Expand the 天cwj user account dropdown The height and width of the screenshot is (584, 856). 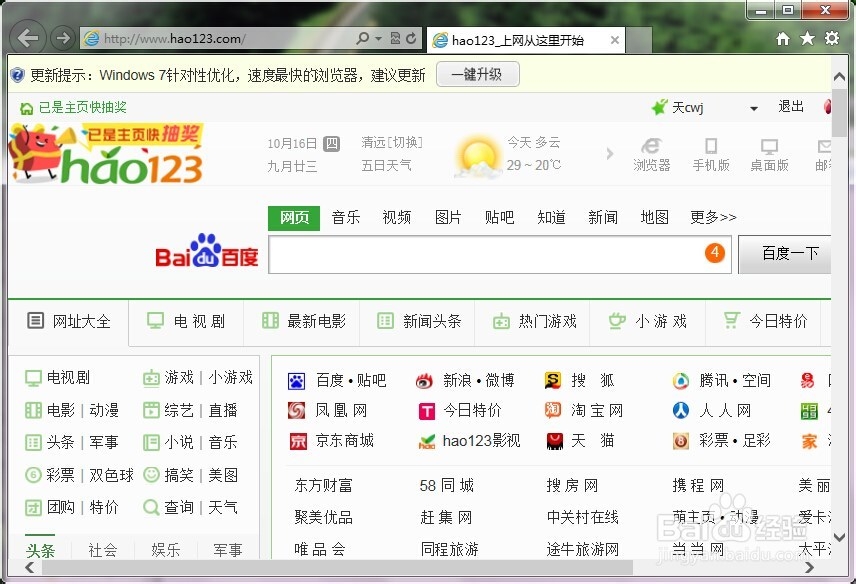point(753,108)
